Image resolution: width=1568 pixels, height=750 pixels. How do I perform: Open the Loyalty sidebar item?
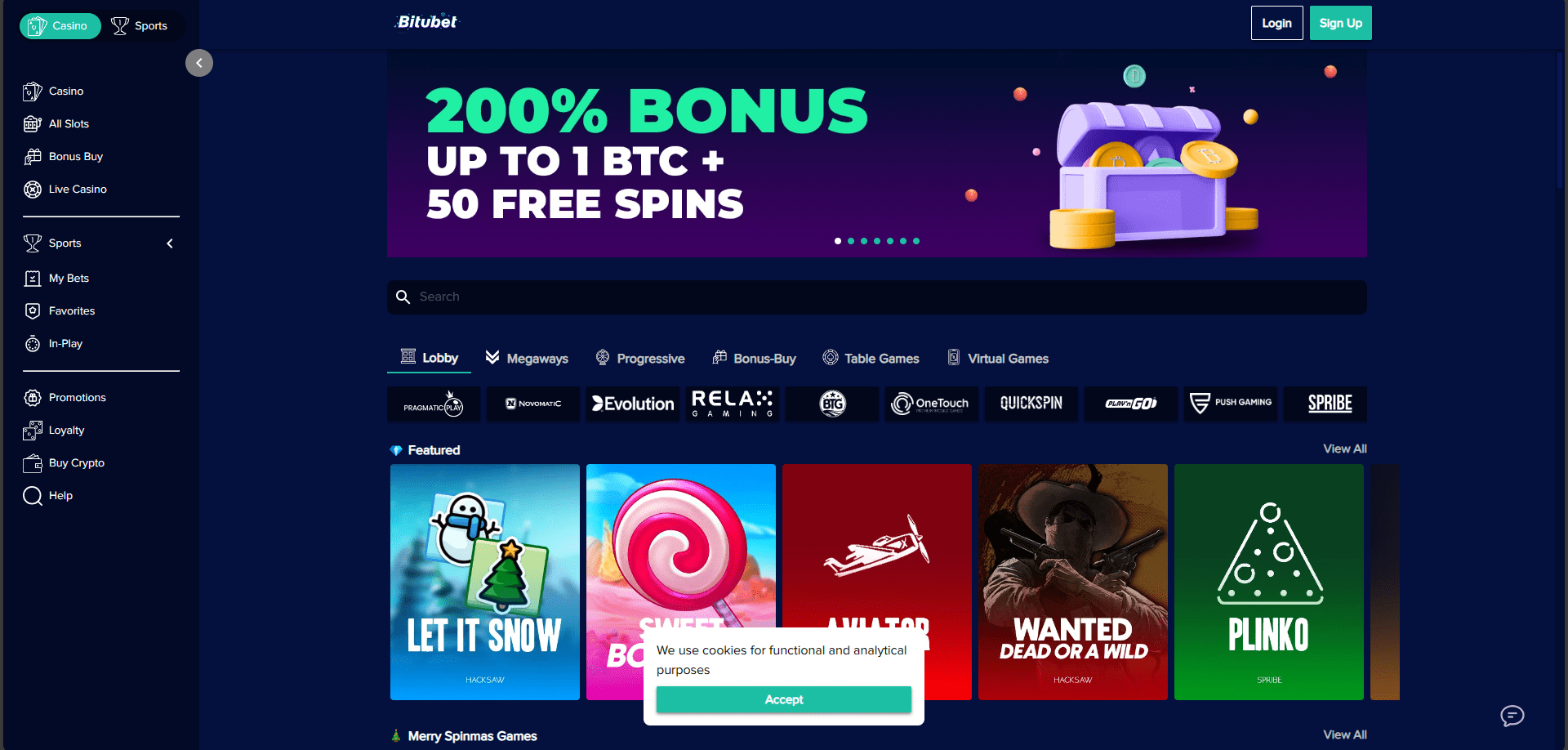[x=65, y=430]
